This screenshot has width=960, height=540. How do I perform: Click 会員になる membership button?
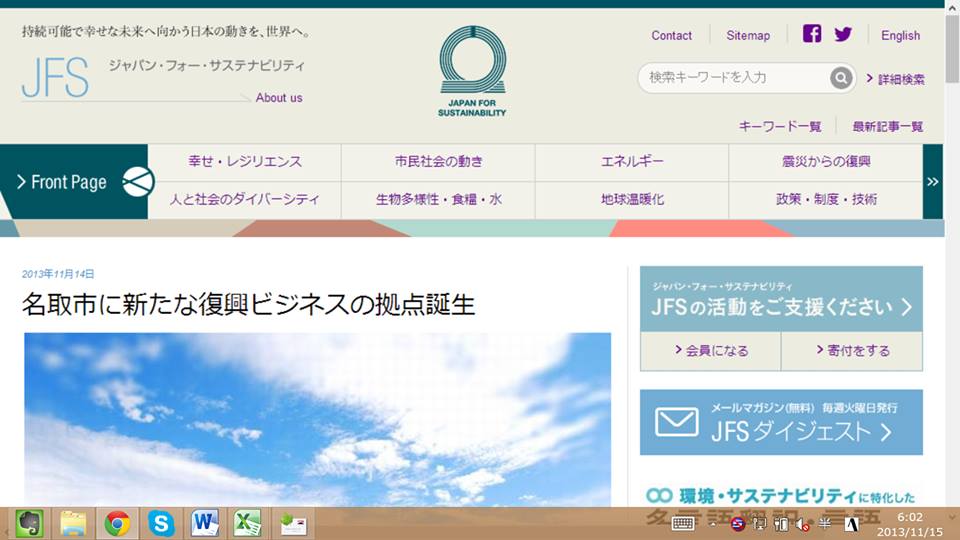pos(711,351)
